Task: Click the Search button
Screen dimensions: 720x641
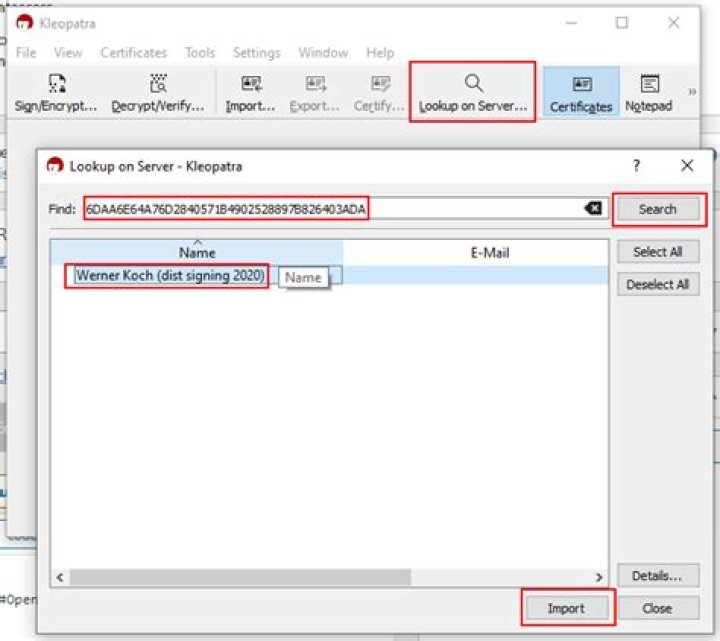Action: (658, 209)
